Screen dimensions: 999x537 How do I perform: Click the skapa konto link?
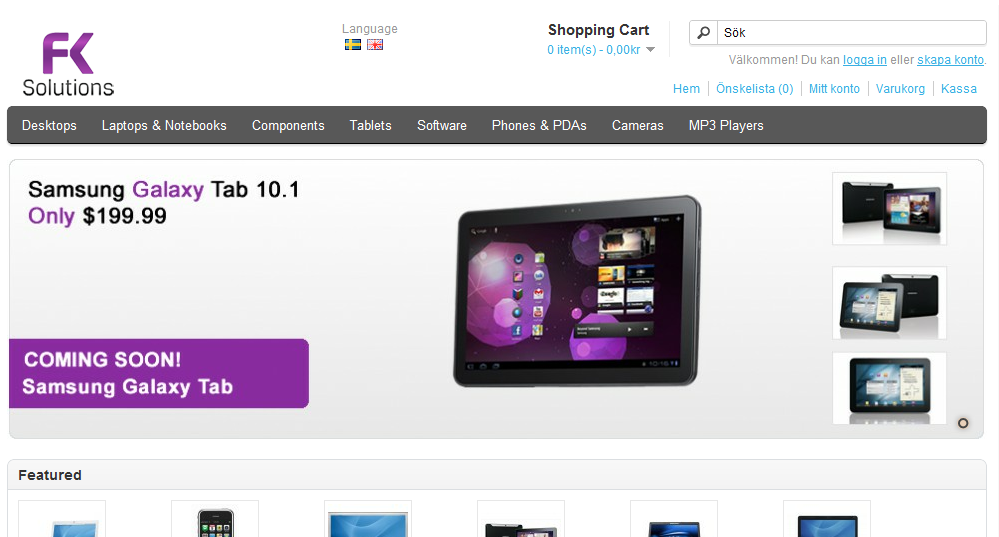tap(951, 60)
